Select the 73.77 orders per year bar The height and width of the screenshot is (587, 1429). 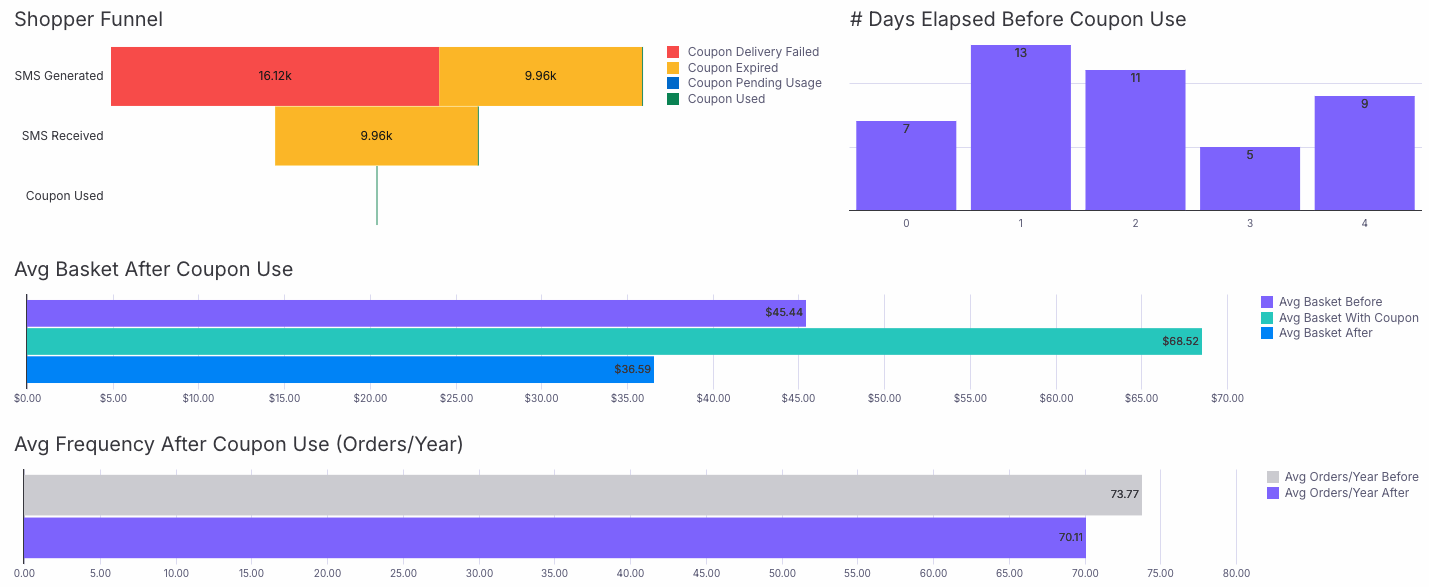coord(583,495)
